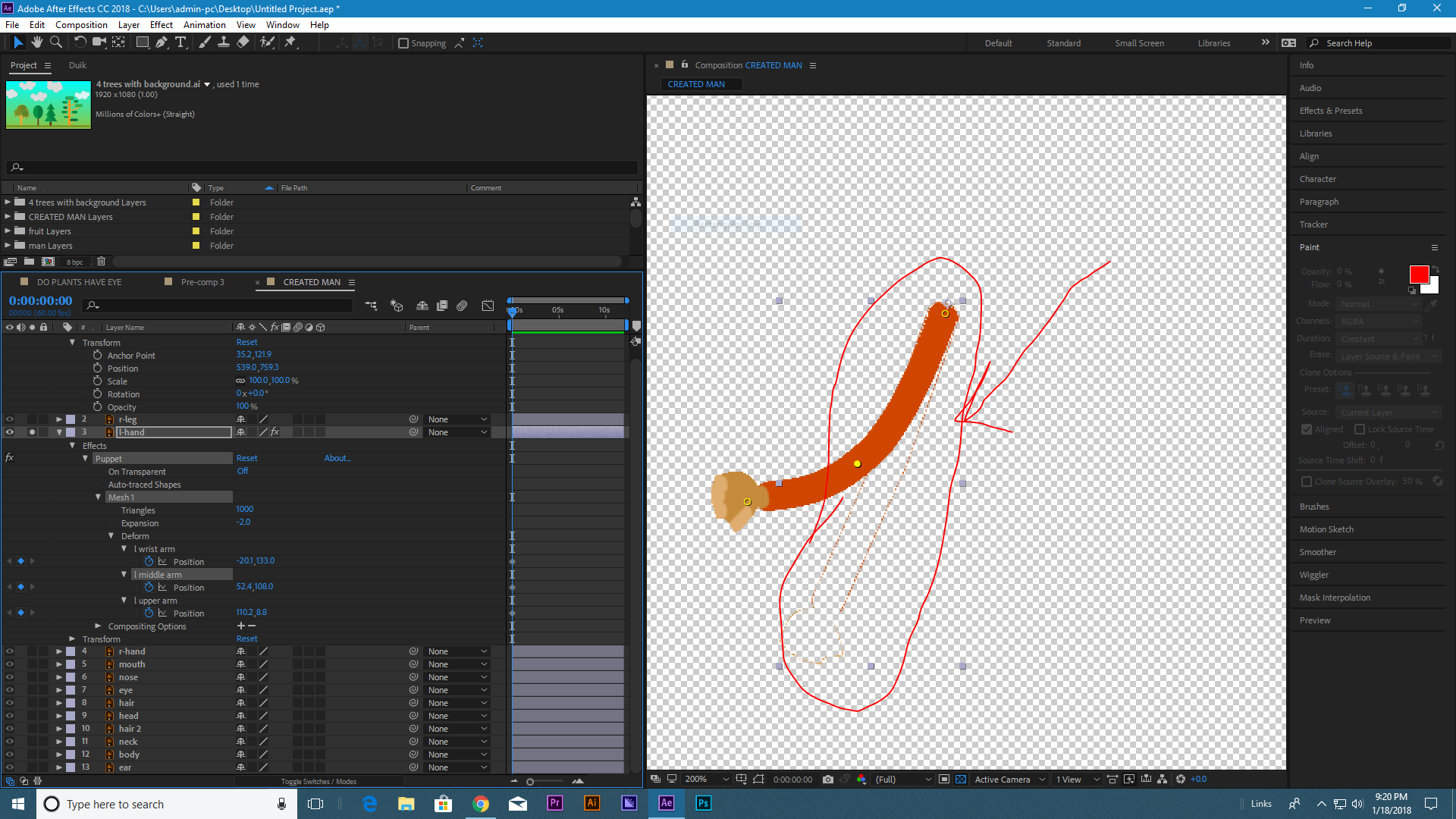Open the Wiggler panel
The width and height of the screenshot is (1456, 819).
pyautogui.click(x=1314, y=575)
